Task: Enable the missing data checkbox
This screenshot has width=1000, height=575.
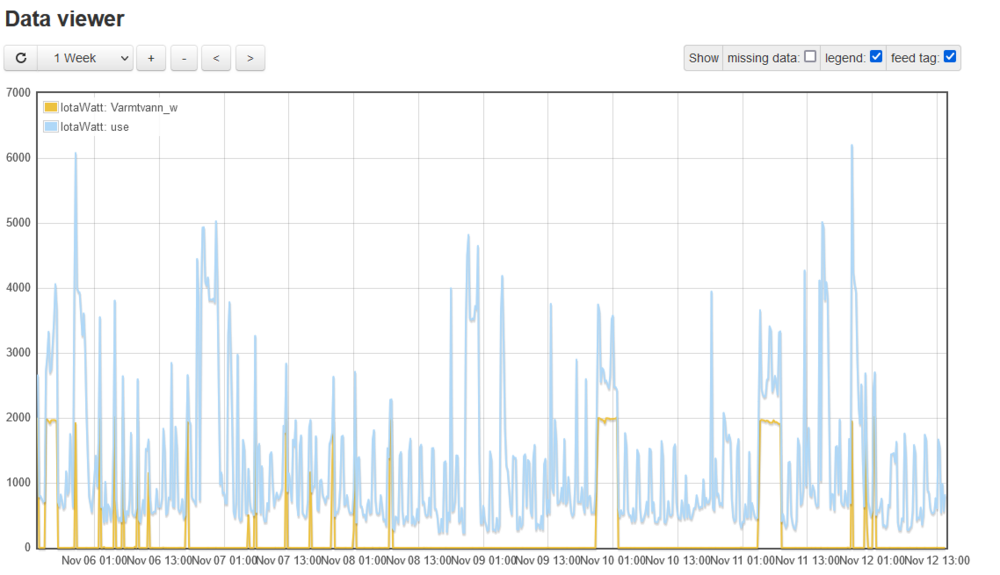Action: tap(810, 57)
